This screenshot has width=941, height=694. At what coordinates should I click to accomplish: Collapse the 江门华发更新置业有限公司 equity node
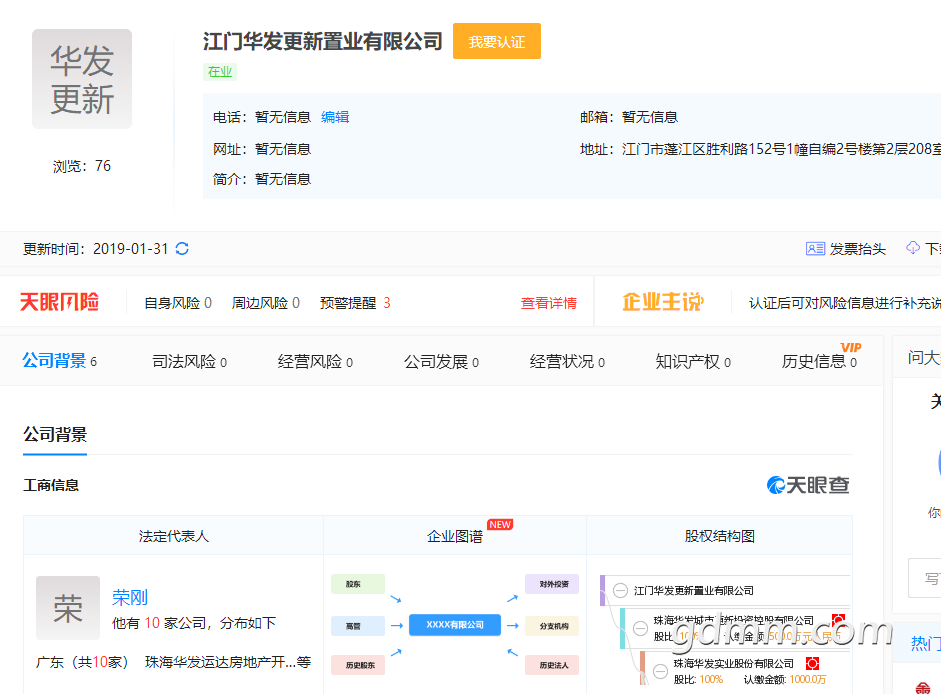[x=620, y=591]
